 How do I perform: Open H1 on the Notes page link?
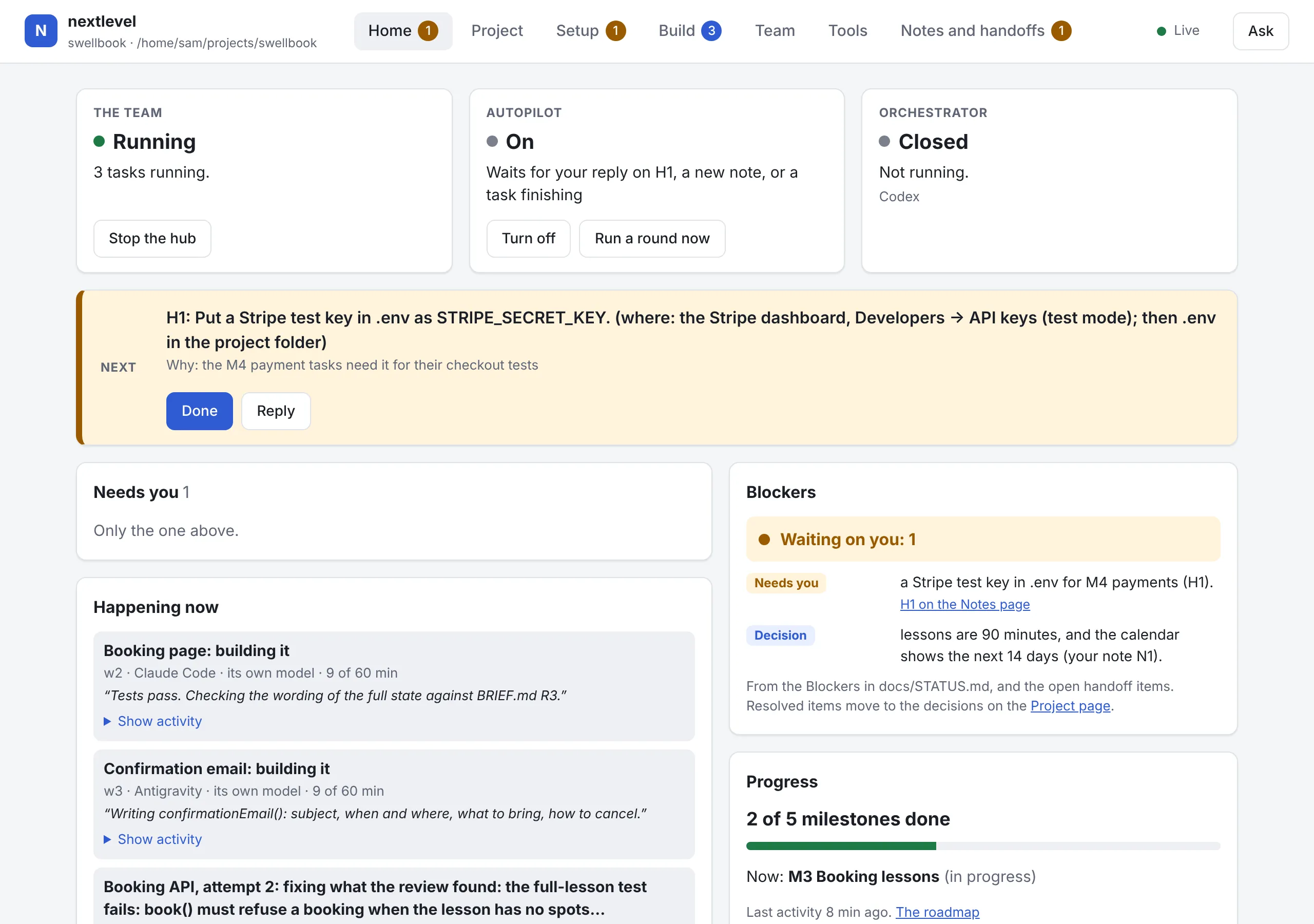[965, 605]
